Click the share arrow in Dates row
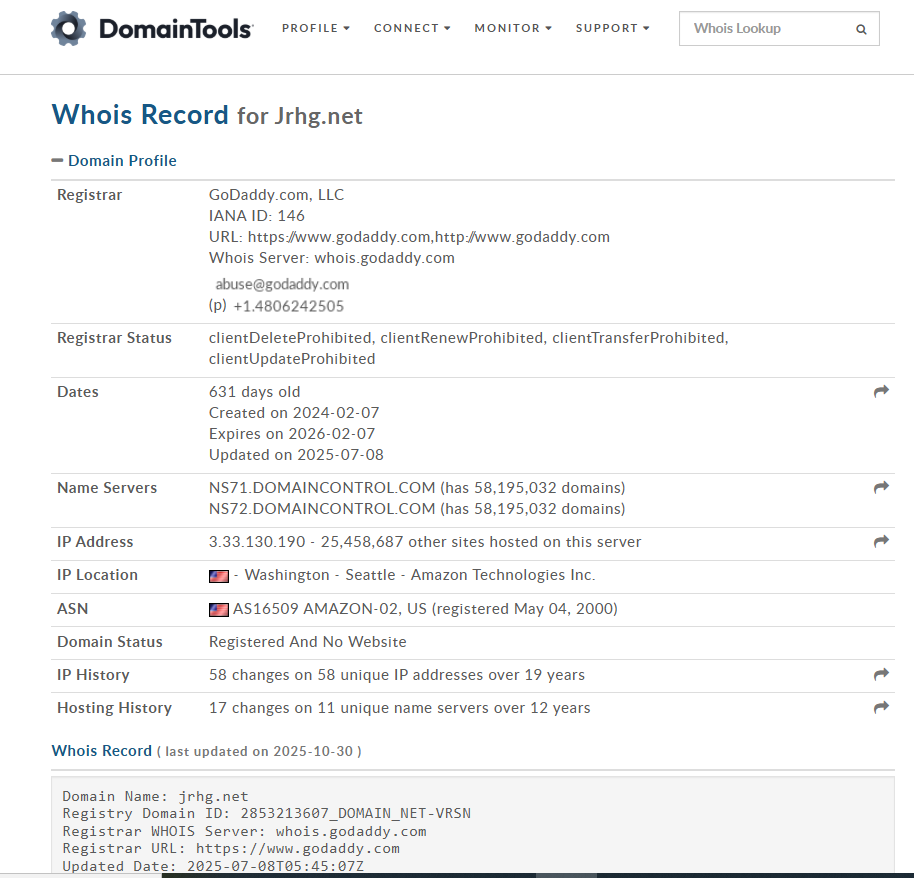This screenshot has width=914, height=878. point(881,392)
